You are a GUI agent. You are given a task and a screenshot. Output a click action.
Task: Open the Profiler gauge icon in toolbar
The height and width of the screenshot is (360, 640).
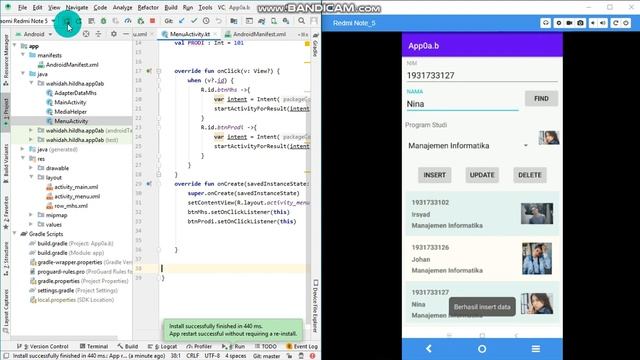128,21
